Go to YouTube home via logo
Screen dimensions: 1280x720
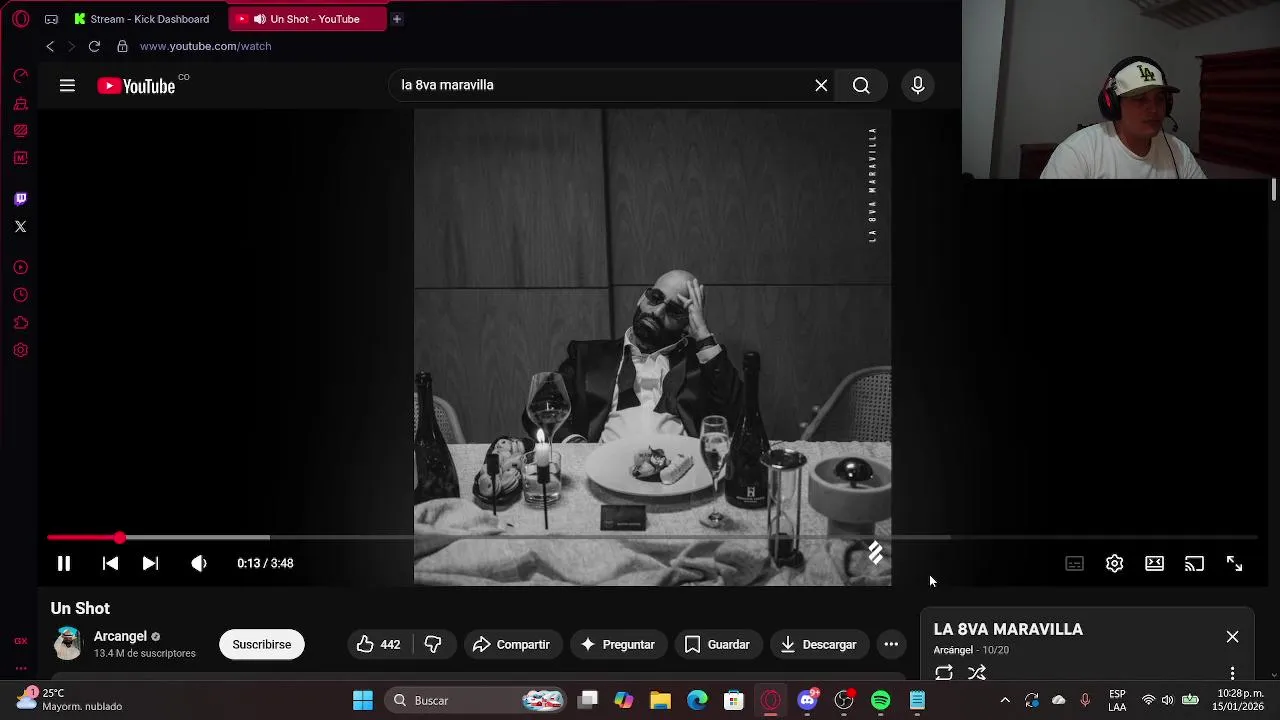pos(136,86)
